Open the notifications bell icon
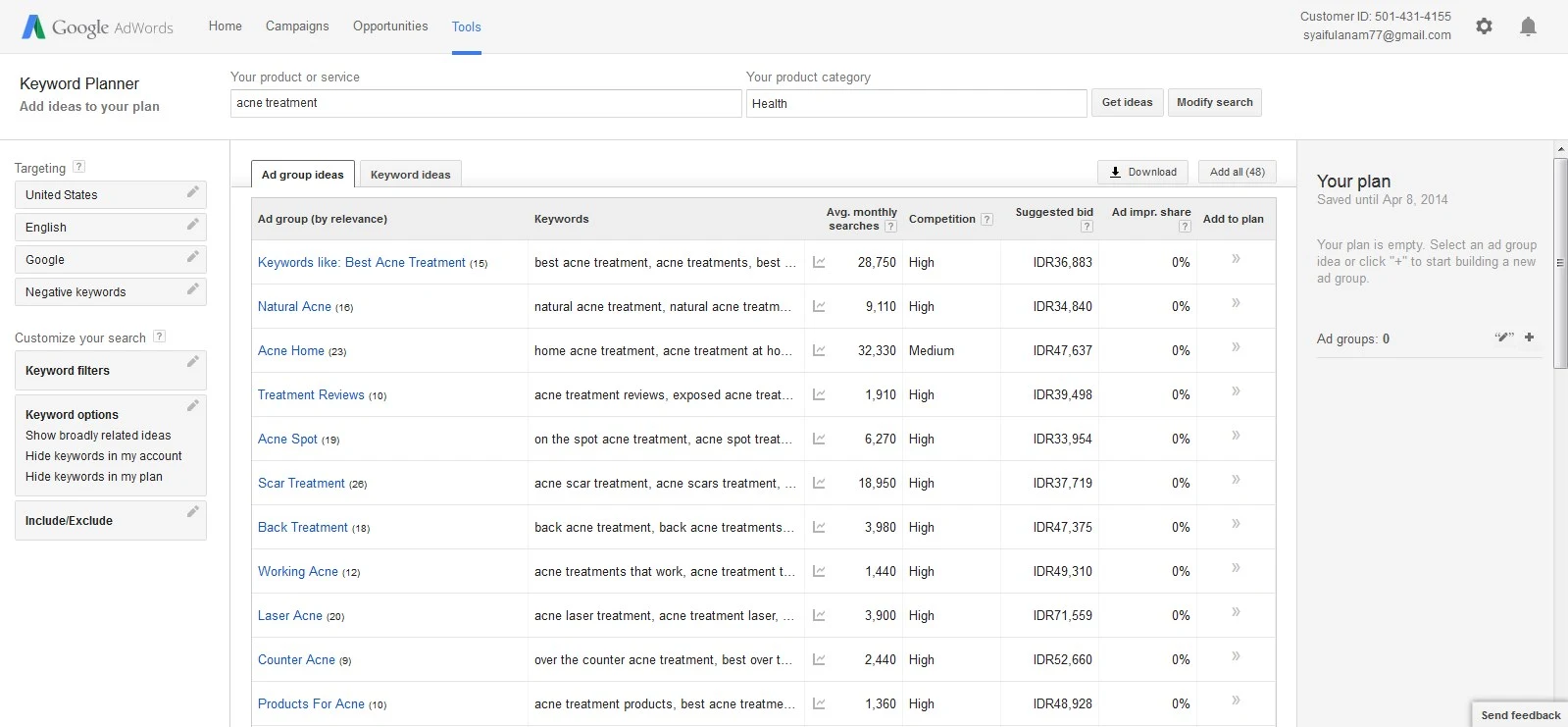Image resolution: width=1568 pixels, height=727 pixels. coord(1528,26)
